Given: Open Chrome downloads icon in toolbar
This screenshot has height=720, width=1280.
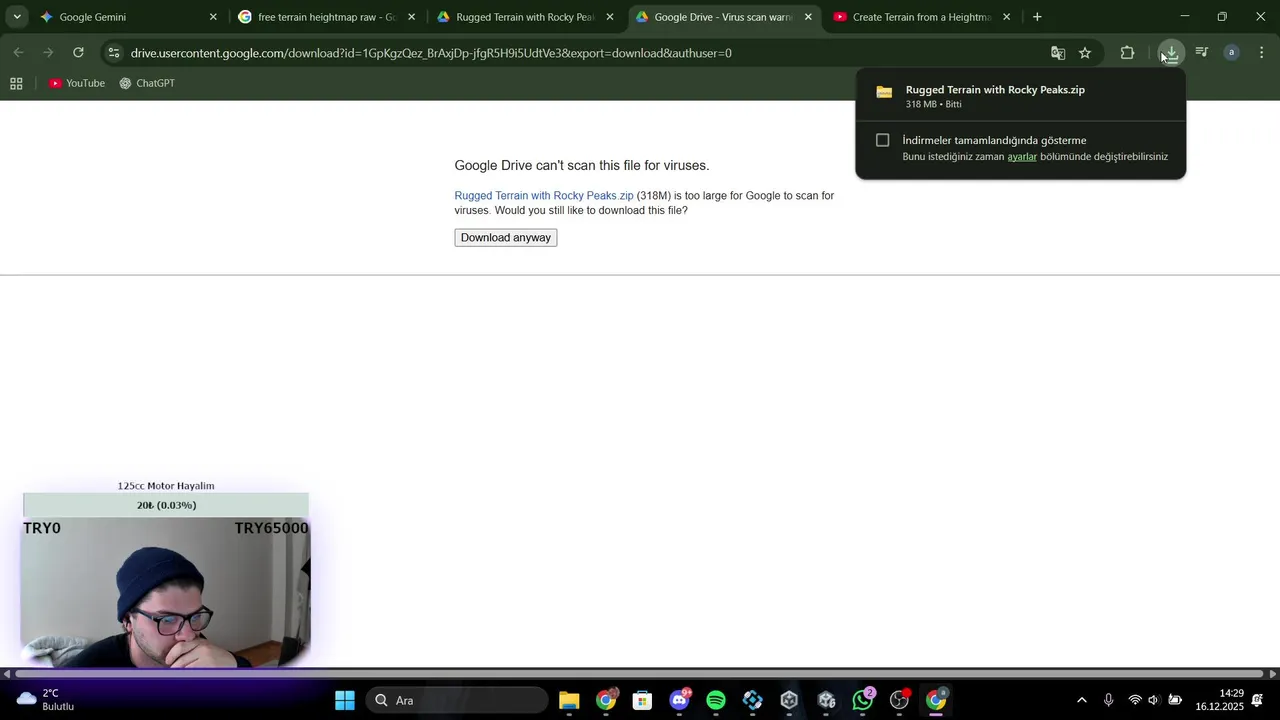Looking at the screenshot, I should 1171,53.
